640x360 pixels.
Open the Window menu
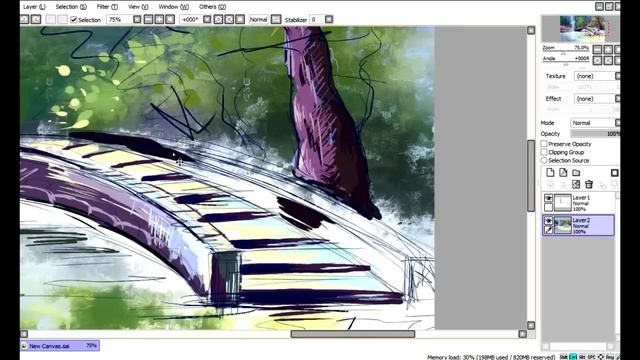(173, 7)
